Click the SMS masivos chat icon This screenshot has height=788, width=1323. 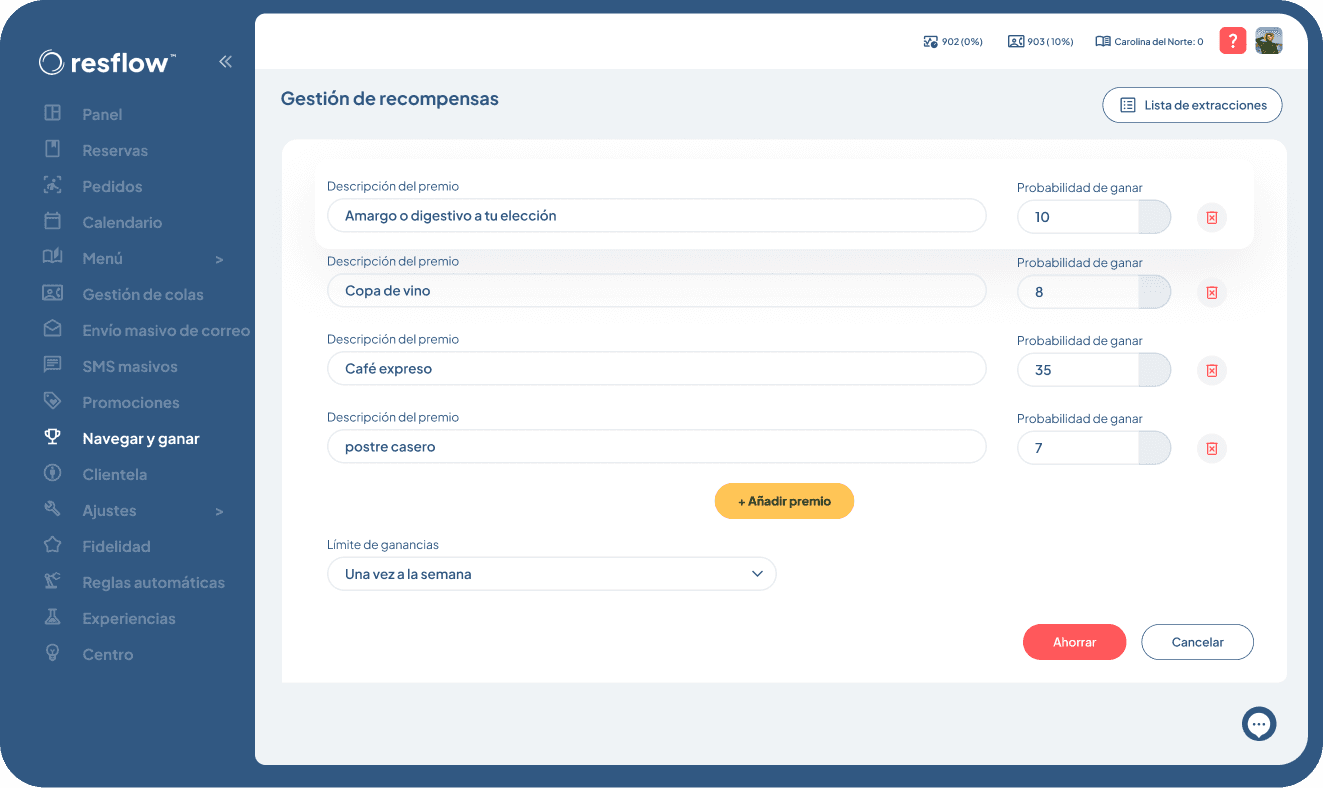pyautogui.click(x=53, y=366)
